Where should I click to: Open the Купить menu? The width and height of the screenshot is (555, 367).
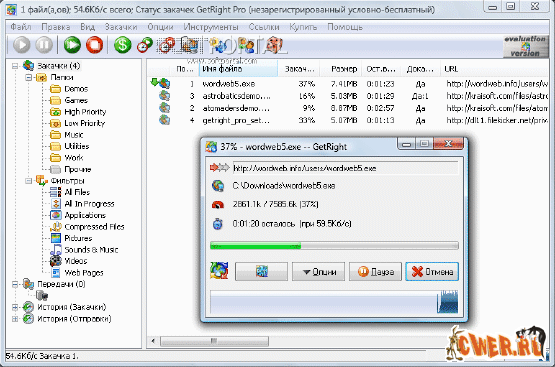[x=303, y=27]
